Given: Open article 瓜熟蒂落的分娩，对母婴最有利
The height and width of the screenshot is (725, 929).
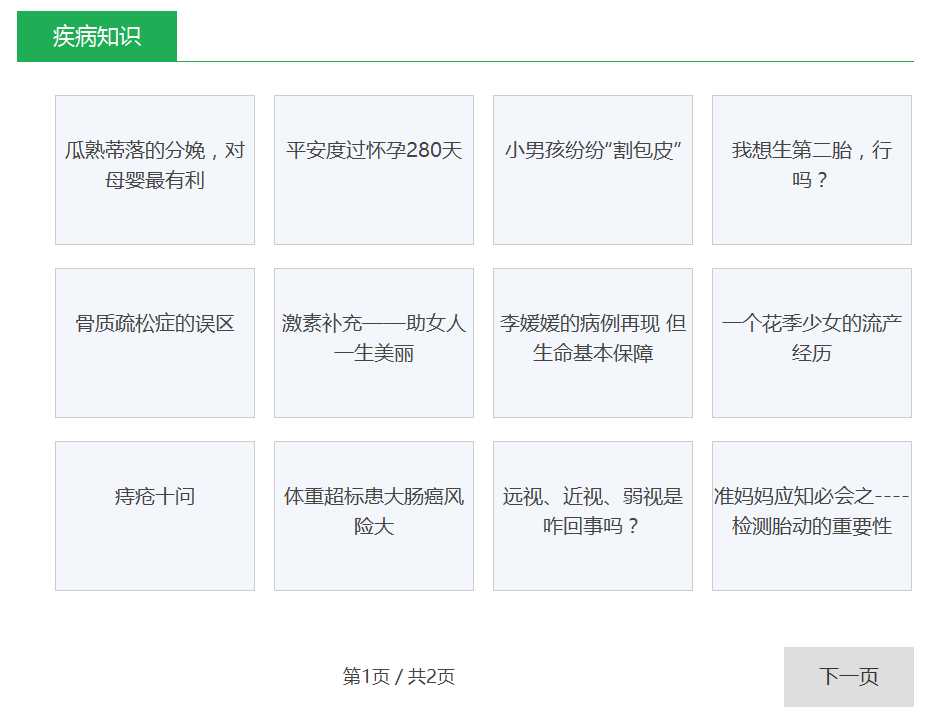Looking at the screenshot, I should 155,169.
